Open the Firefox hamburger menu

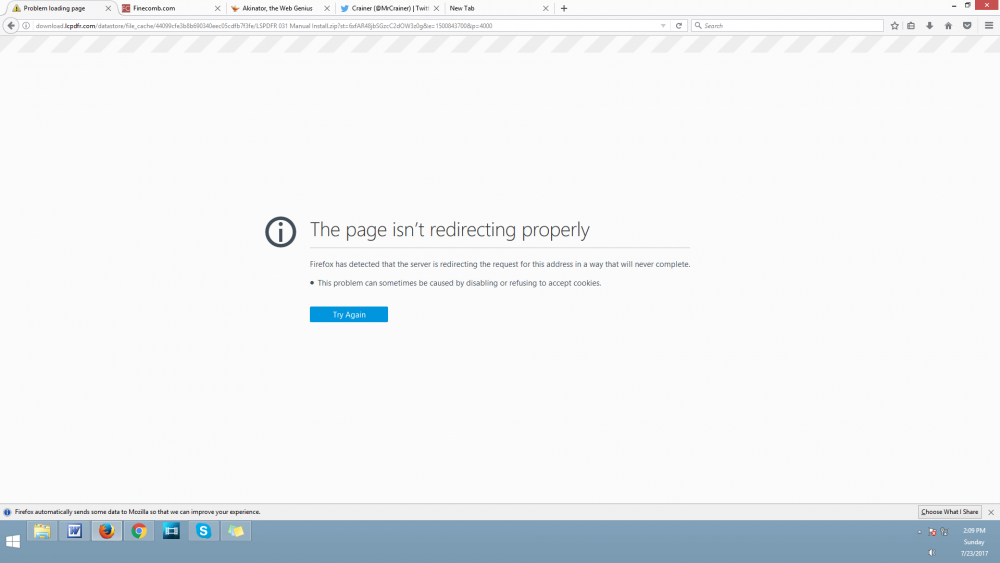pos(989,26)
